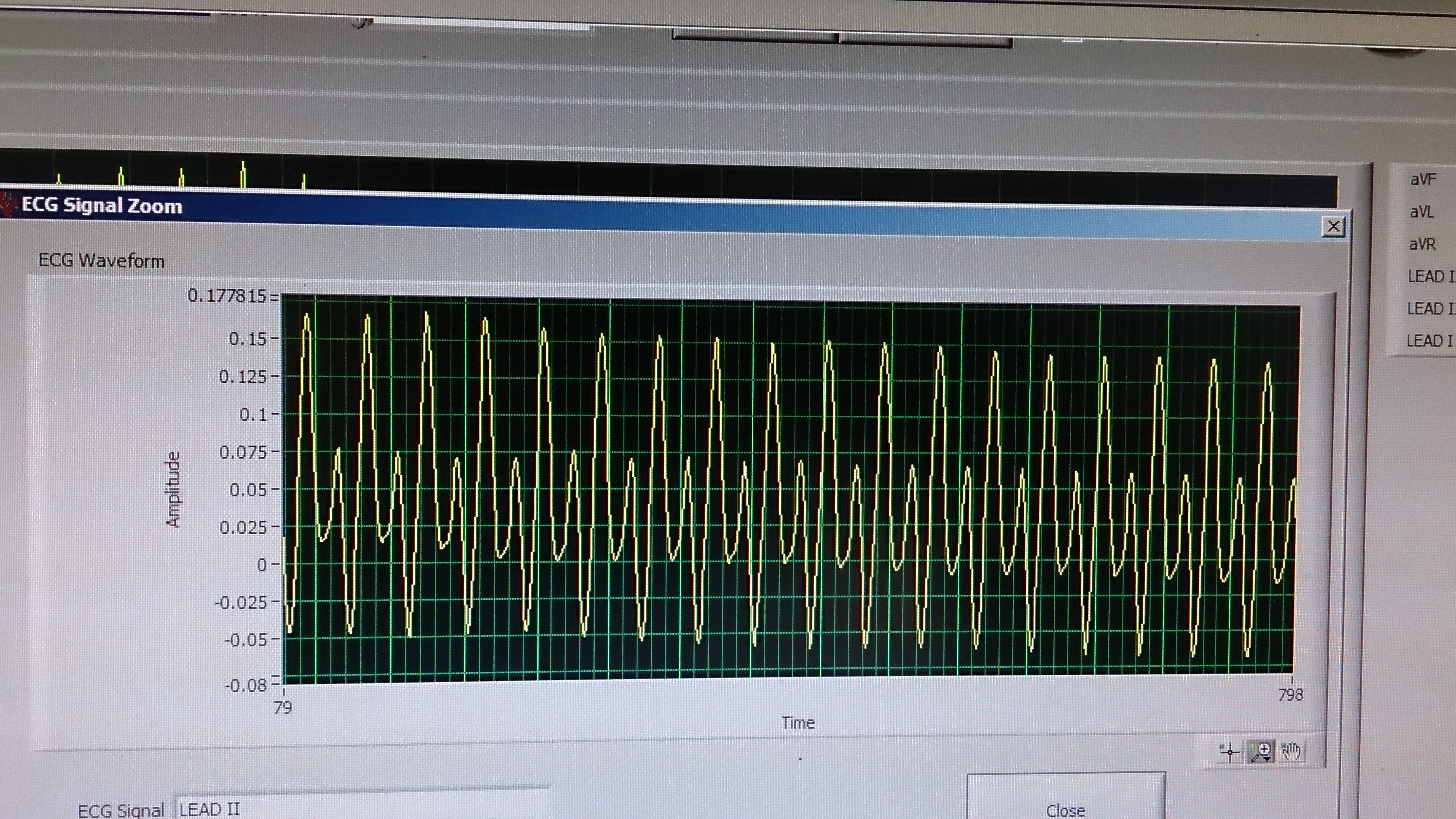This screenshot has height=819, width=1456.
Task: Click the 798 time axis end value
Action: click(x=1290, y=695)
